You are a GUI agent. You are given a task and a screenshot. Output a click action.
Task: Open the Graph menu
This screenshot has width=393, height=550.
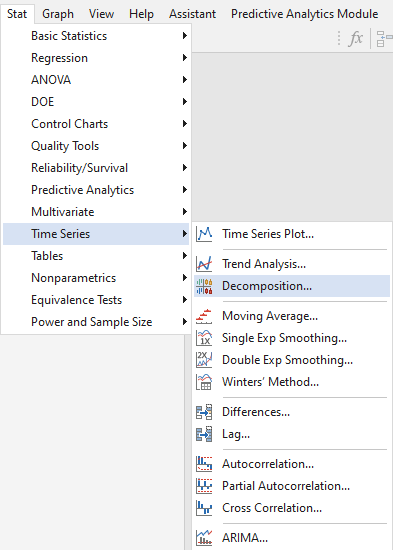click(58, 14)
